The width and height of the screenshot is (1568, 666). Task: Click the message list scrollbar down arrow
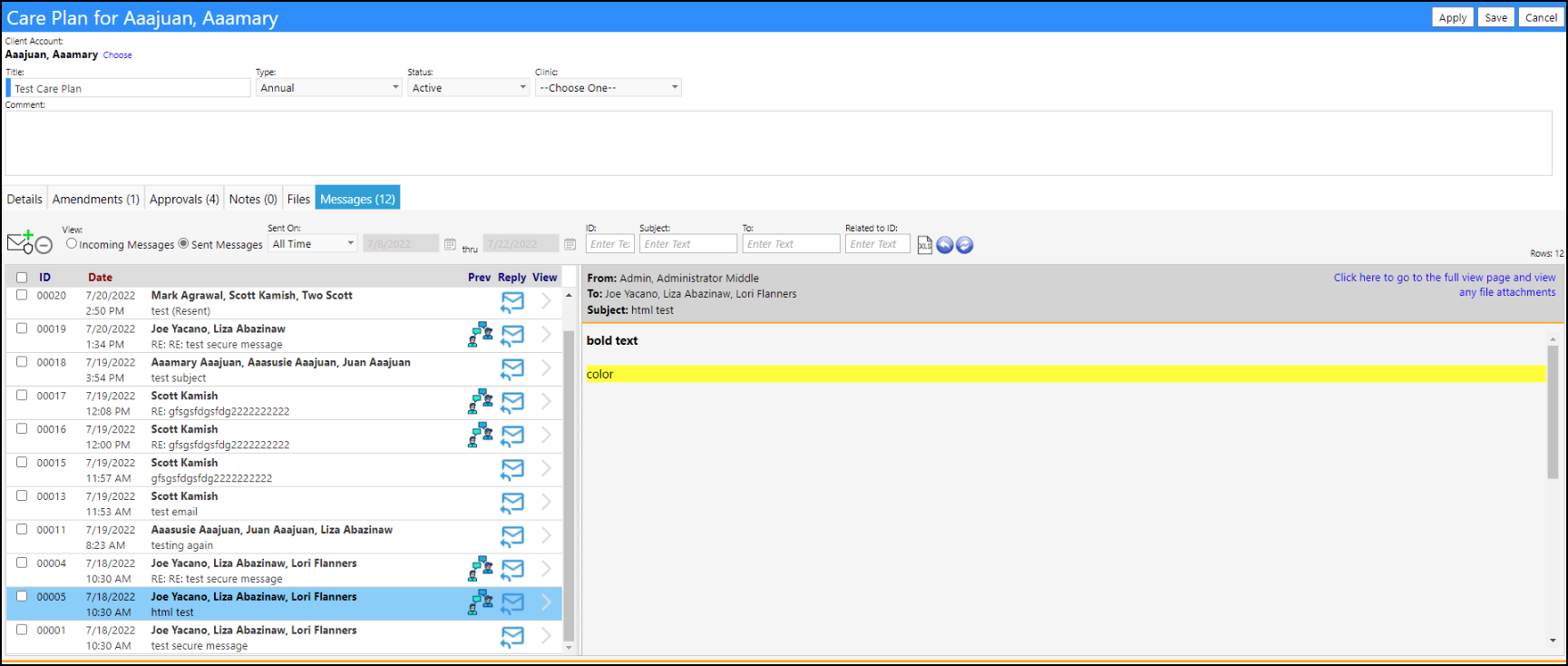tap(569, 648)
